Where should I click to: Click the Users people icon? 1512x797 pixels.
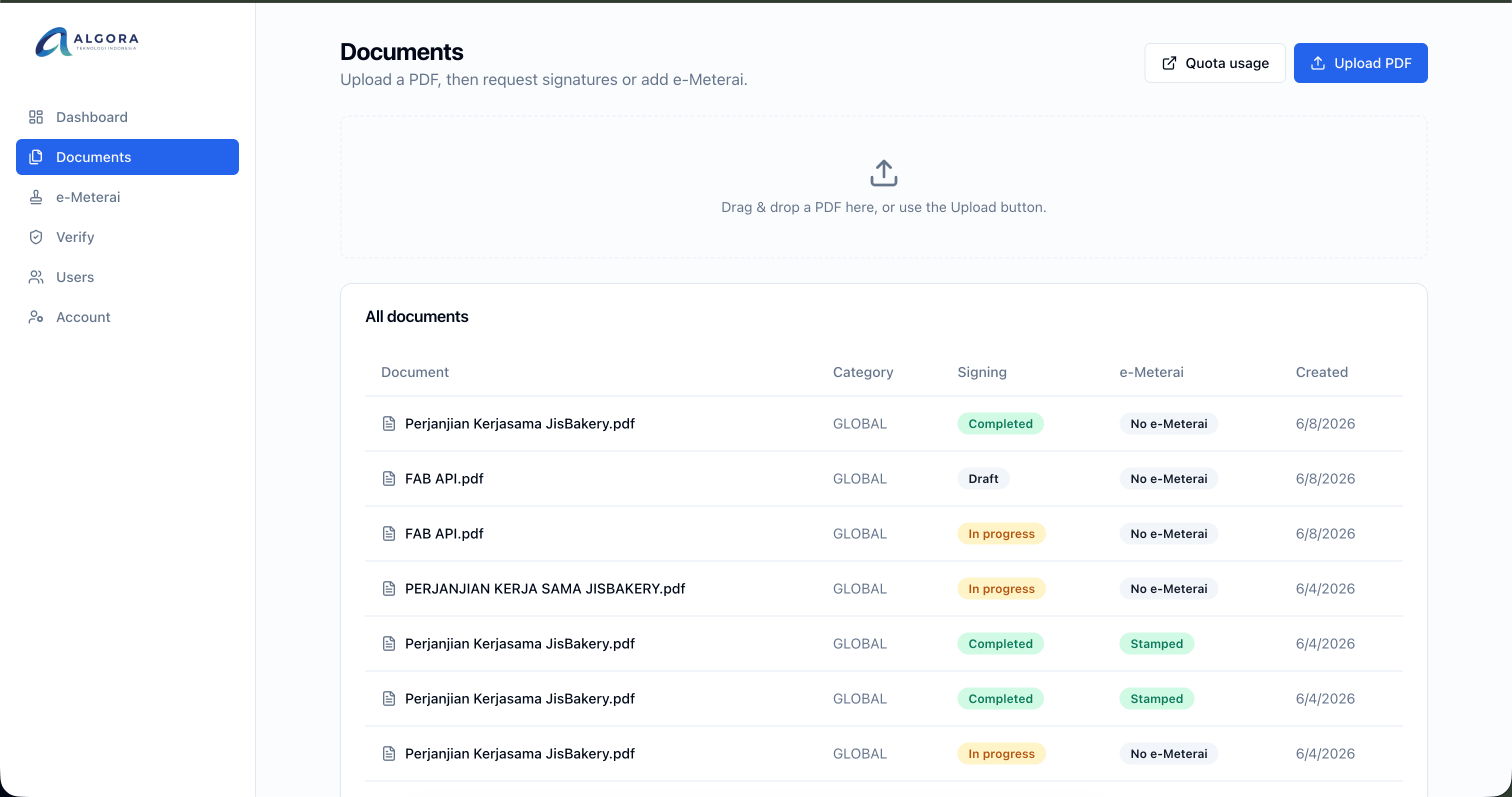[36, 276]
